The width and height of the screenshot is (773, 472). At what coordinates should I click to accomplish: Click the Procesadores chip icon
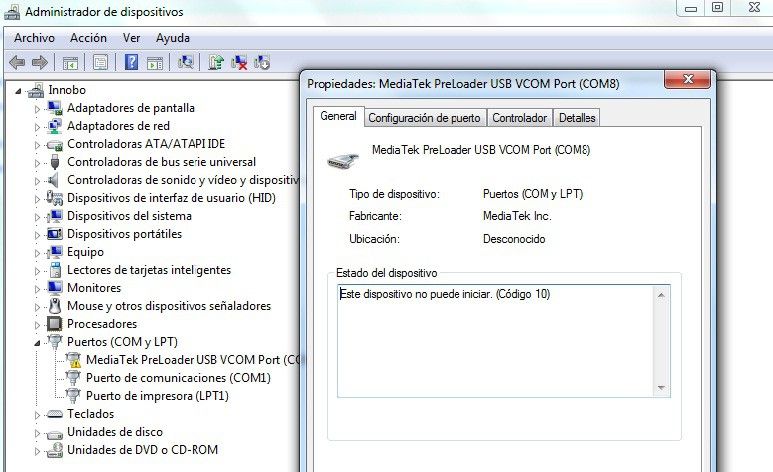point(54,324)
